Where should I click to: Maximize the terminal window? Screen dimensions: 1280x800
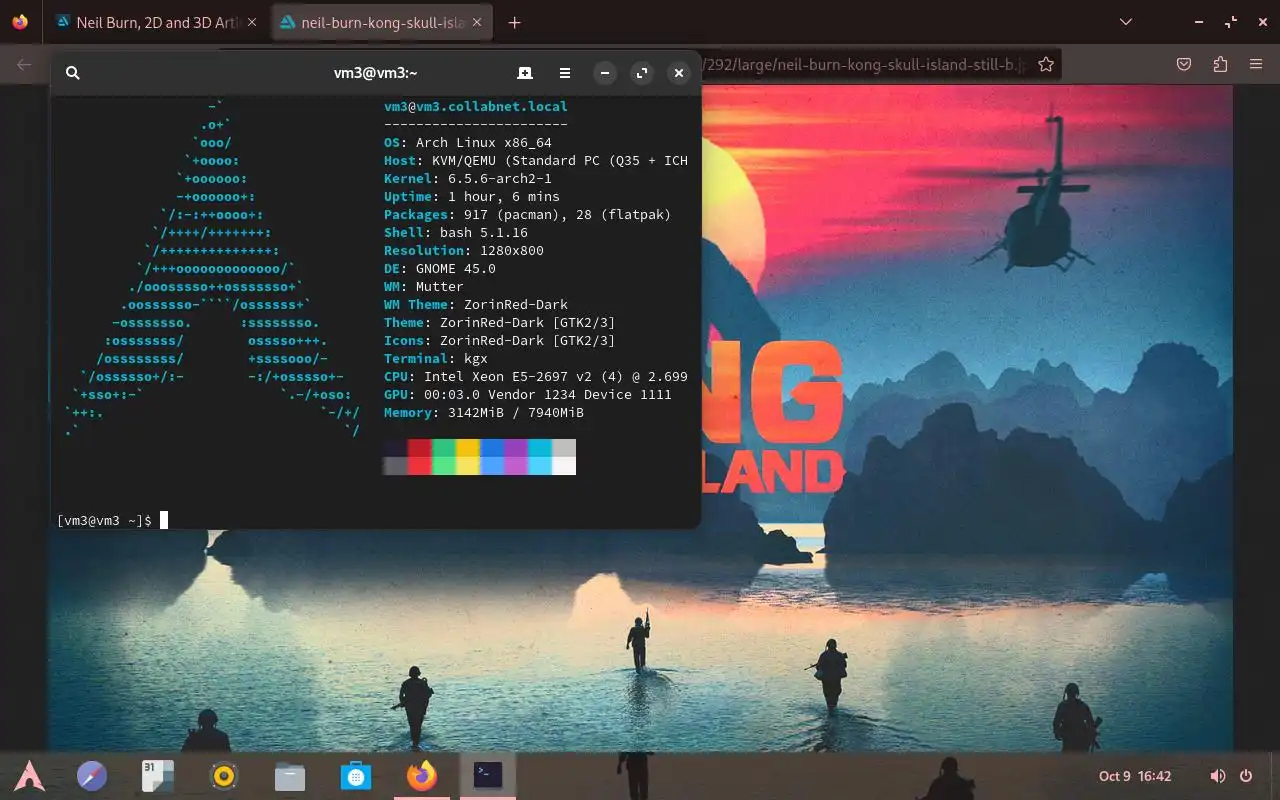pyautogui.click(x=642, y=73)
